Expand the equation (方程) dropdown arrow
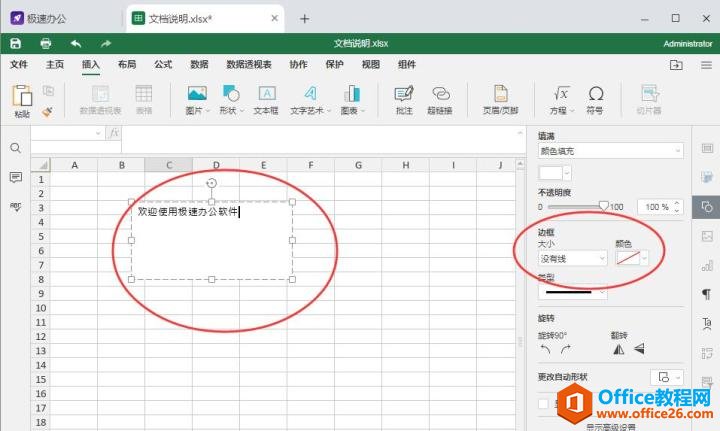Image resolution: width=720 pixels, height=431 pixels. coord(572,111)
